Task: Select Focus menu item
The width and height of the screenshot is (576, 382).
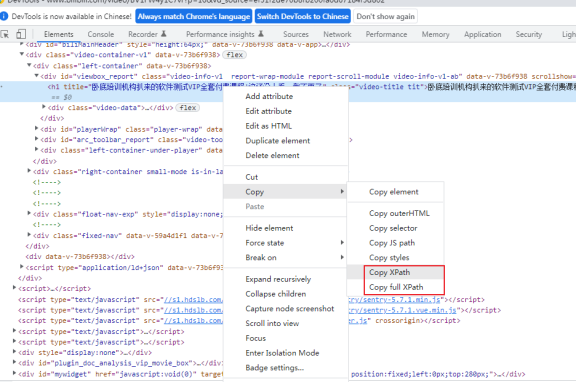Action: pyautogui.click(x=285, y=338)
